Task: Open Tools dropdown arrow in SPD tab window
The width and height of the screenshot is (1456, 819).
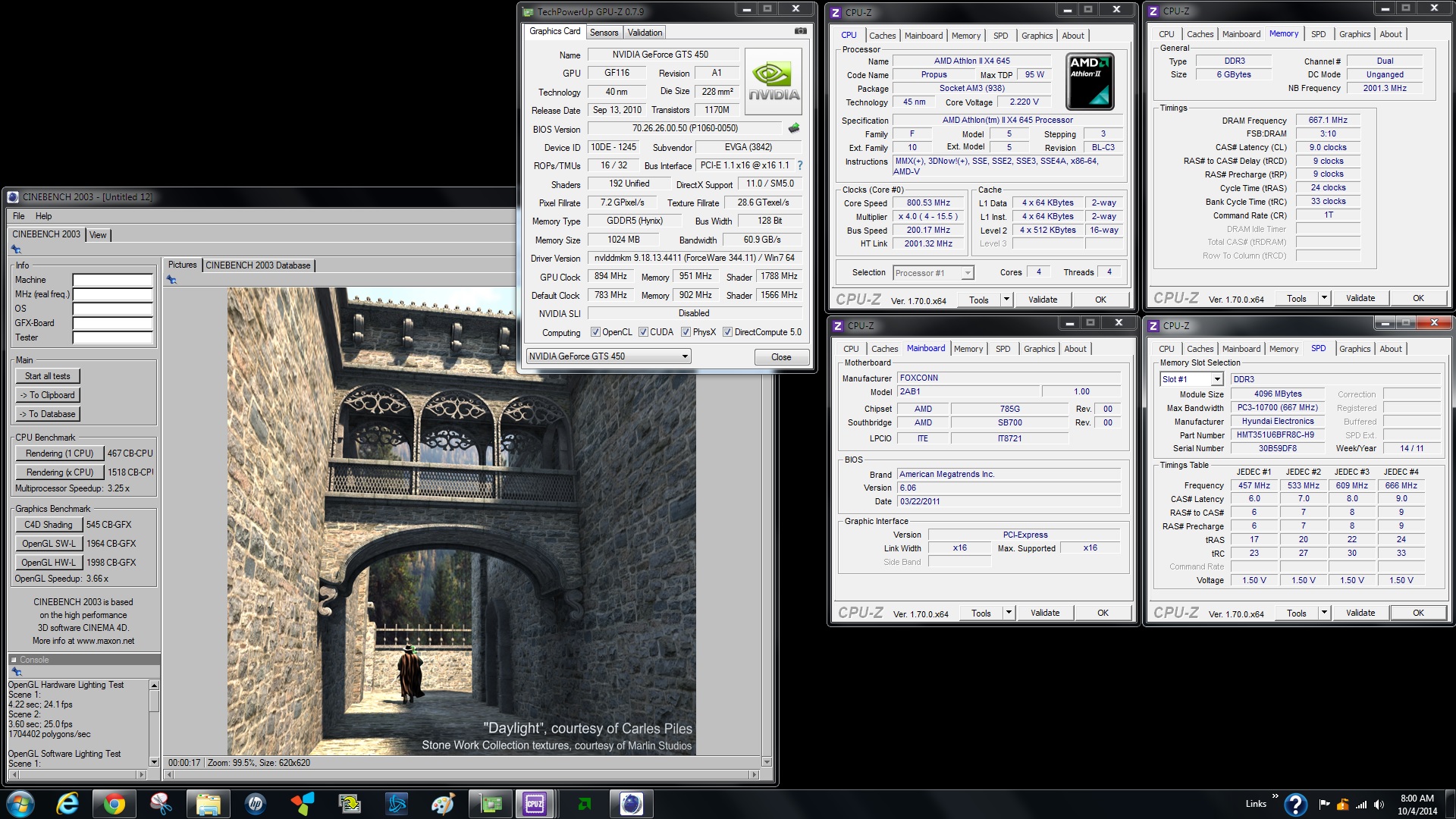Action: pos(1324,613)
